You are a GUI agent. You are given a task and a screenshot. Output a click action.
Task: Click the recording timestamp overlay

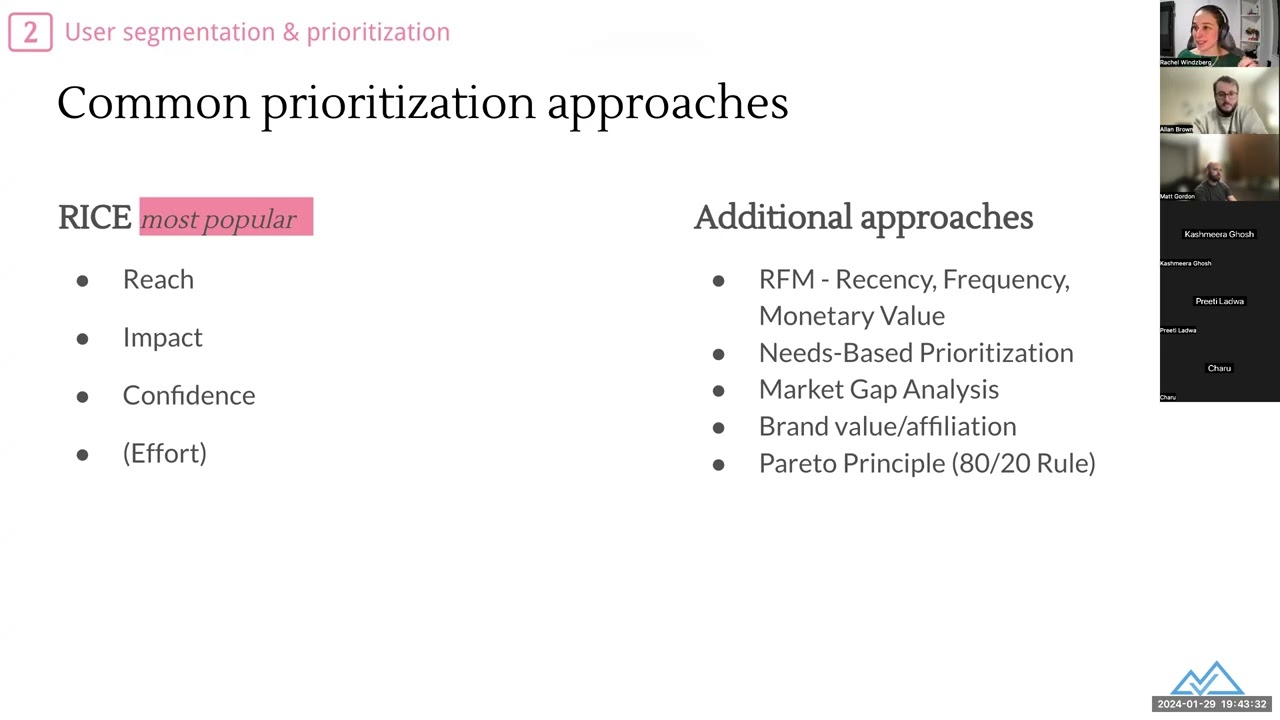pos(1212,704)
